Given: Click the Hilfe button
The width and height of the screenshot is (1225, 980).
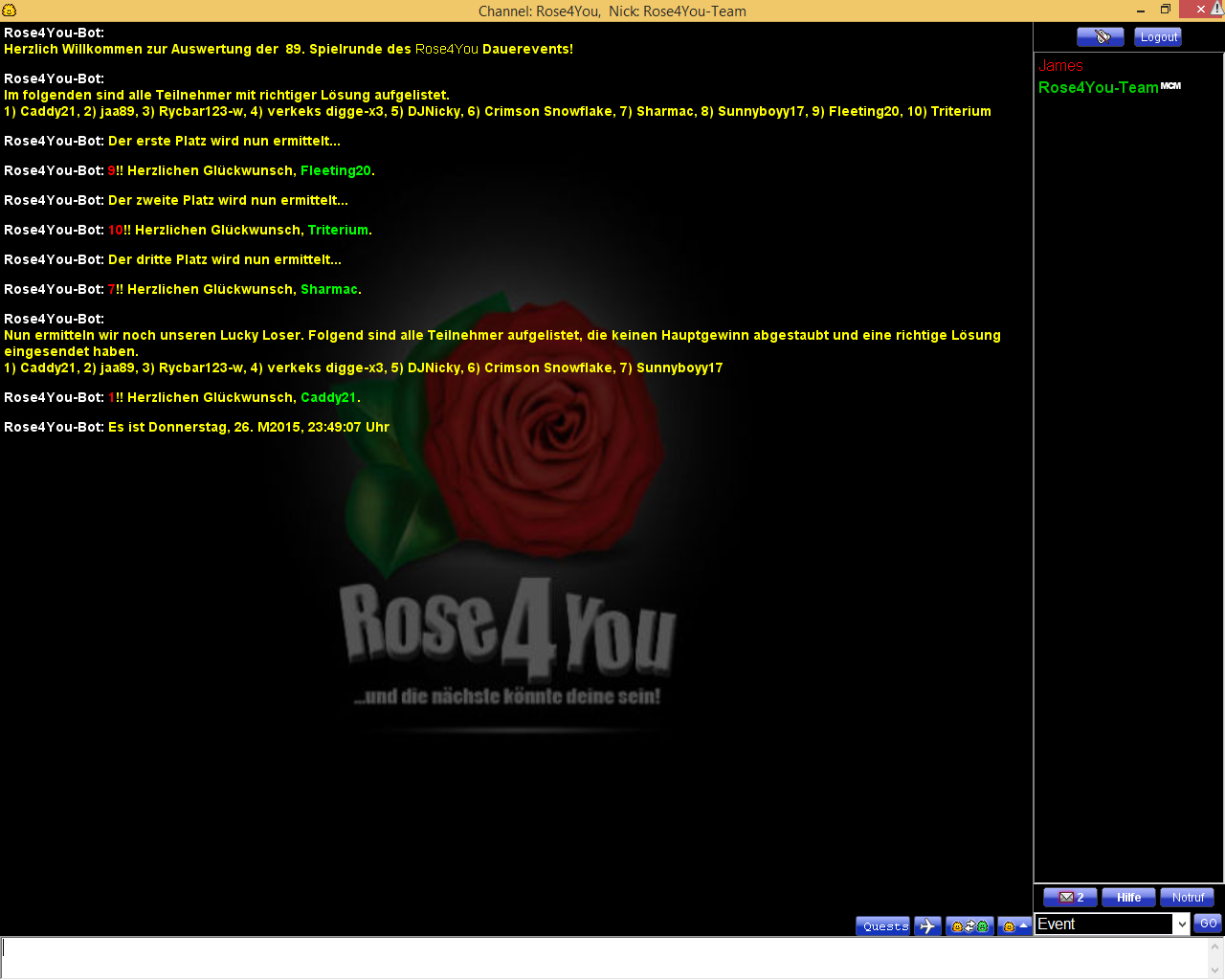Looking at the screenshot, I should 1128,898.
